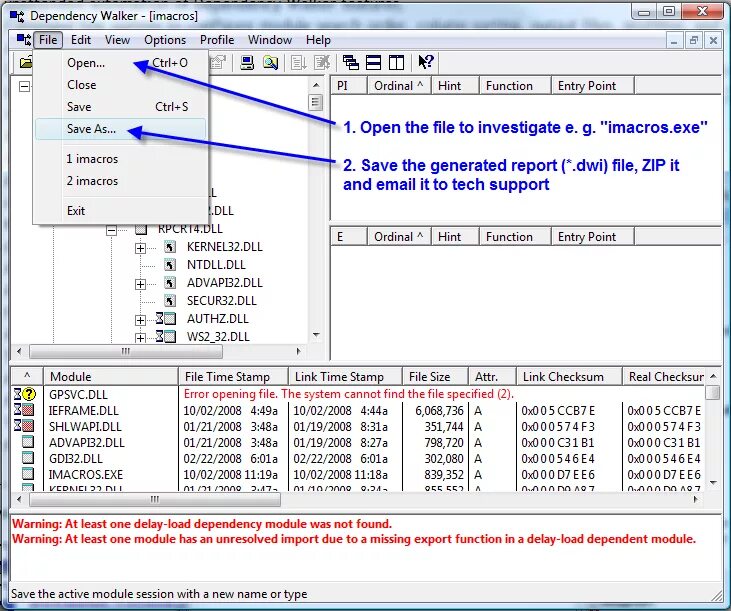731x611 pixels.
Task: Sort by File Size column header
Action: [x=435, y=377]
